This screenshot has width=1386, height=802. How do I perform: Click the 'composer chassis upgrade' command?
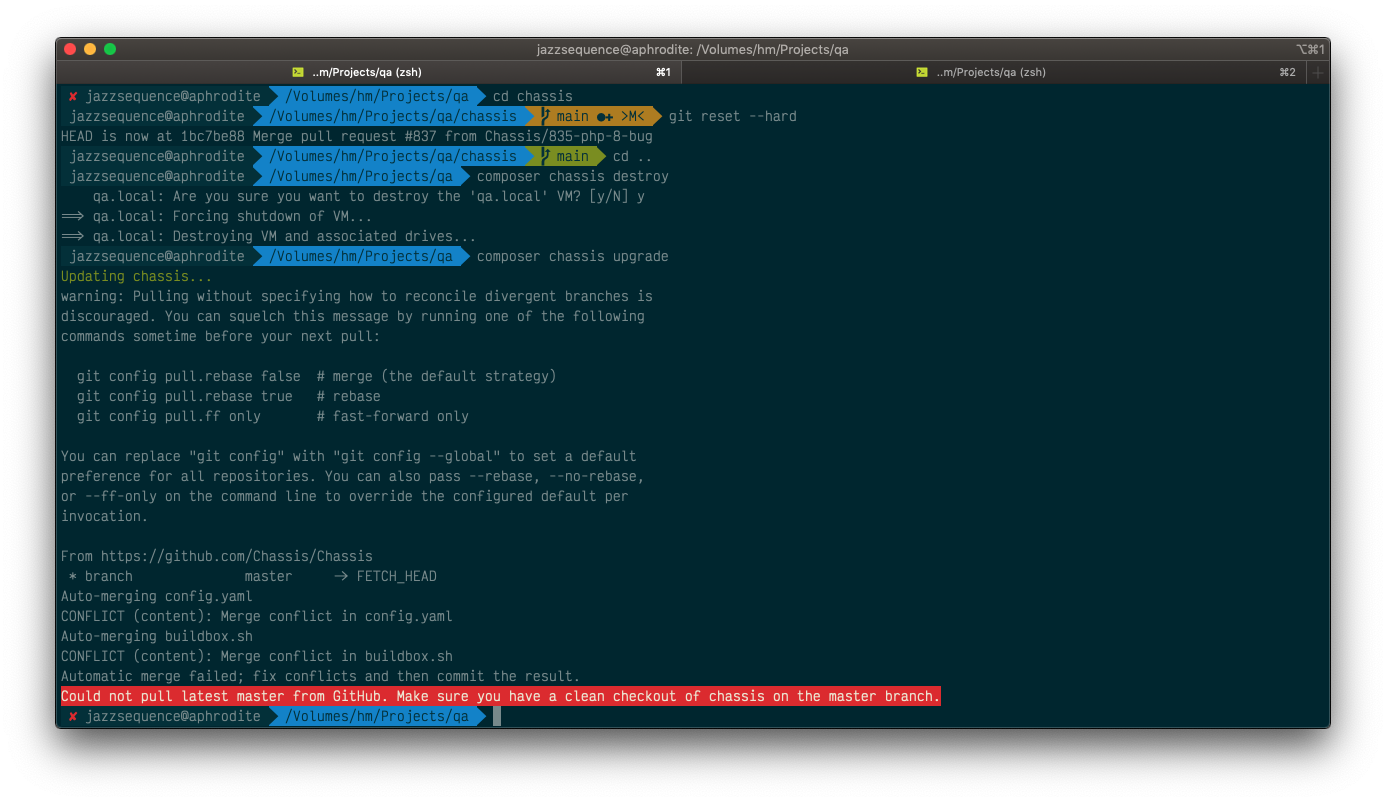573,257
